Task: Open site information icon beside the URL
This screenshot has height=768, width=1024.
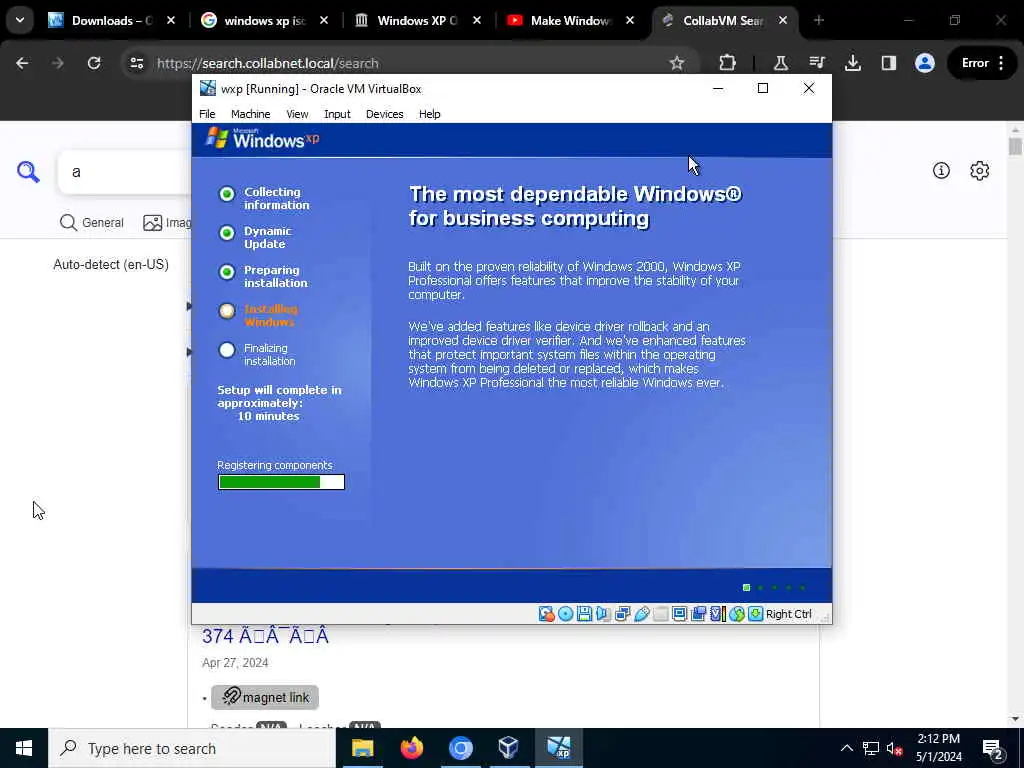Action: point(136,63)
